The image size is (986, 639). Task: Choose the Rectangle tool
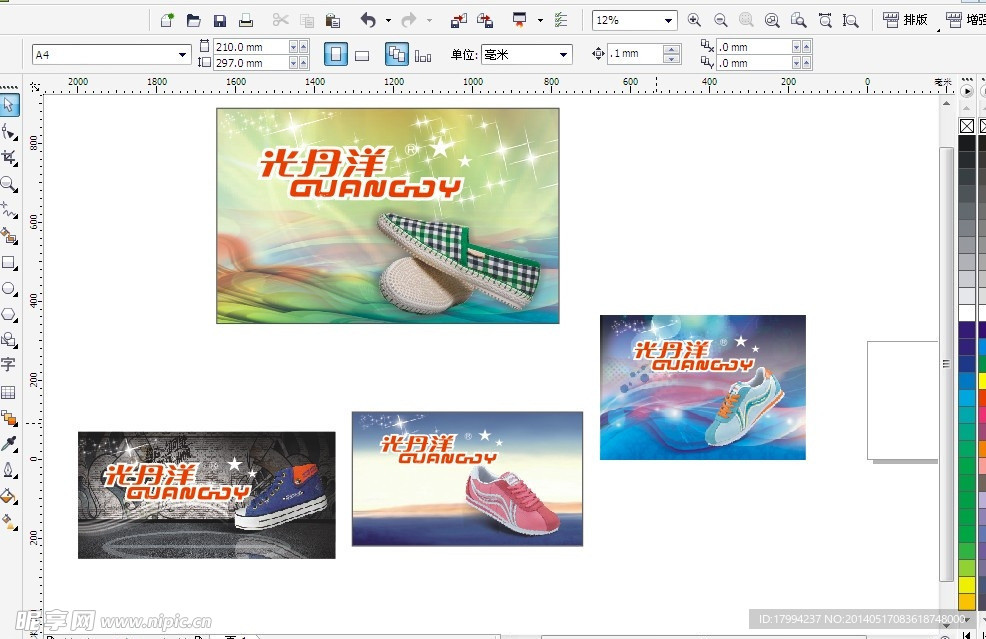[x=9, y=263]
